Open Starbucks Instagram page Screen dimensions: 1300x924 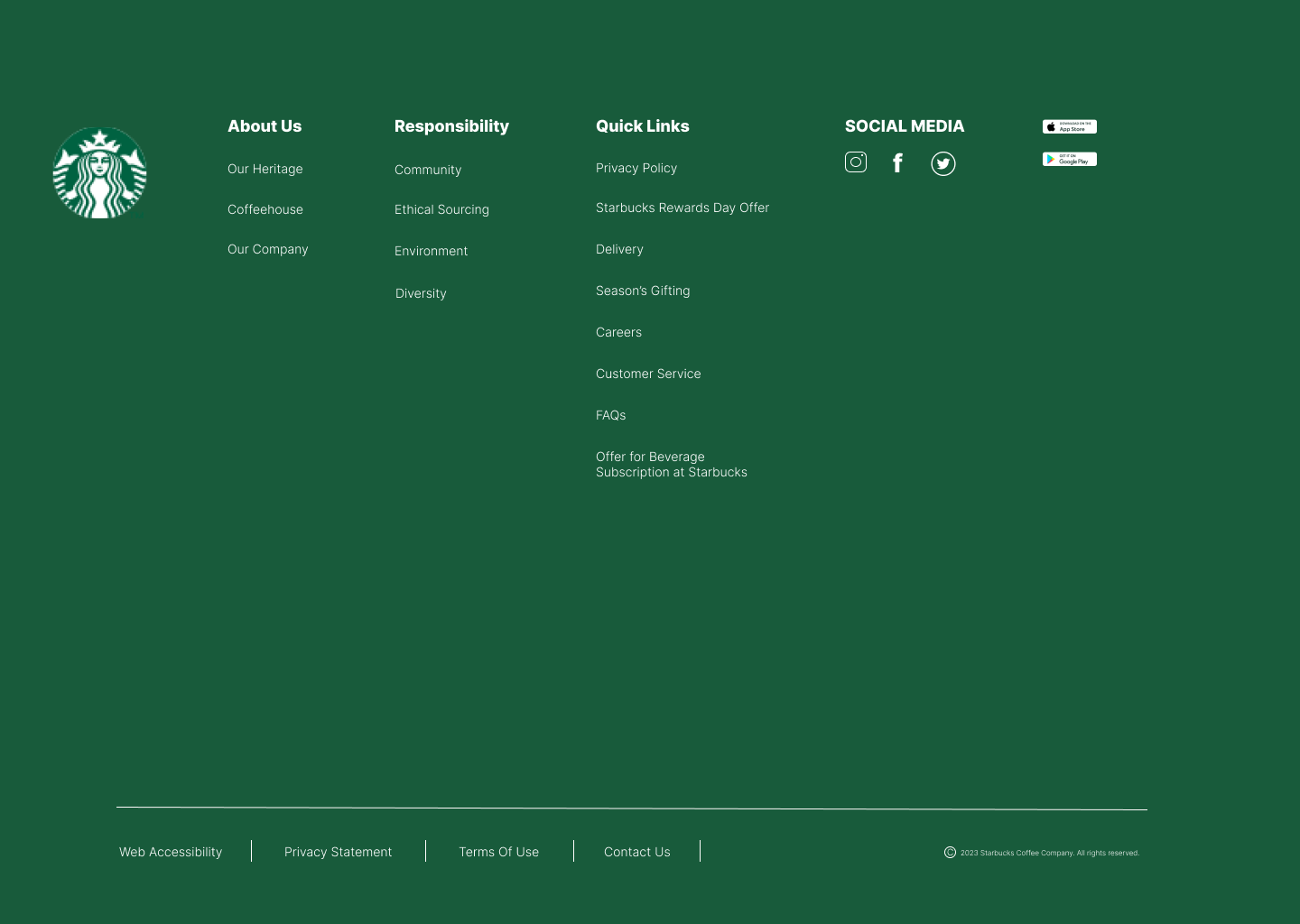click(x=856, y=162)
